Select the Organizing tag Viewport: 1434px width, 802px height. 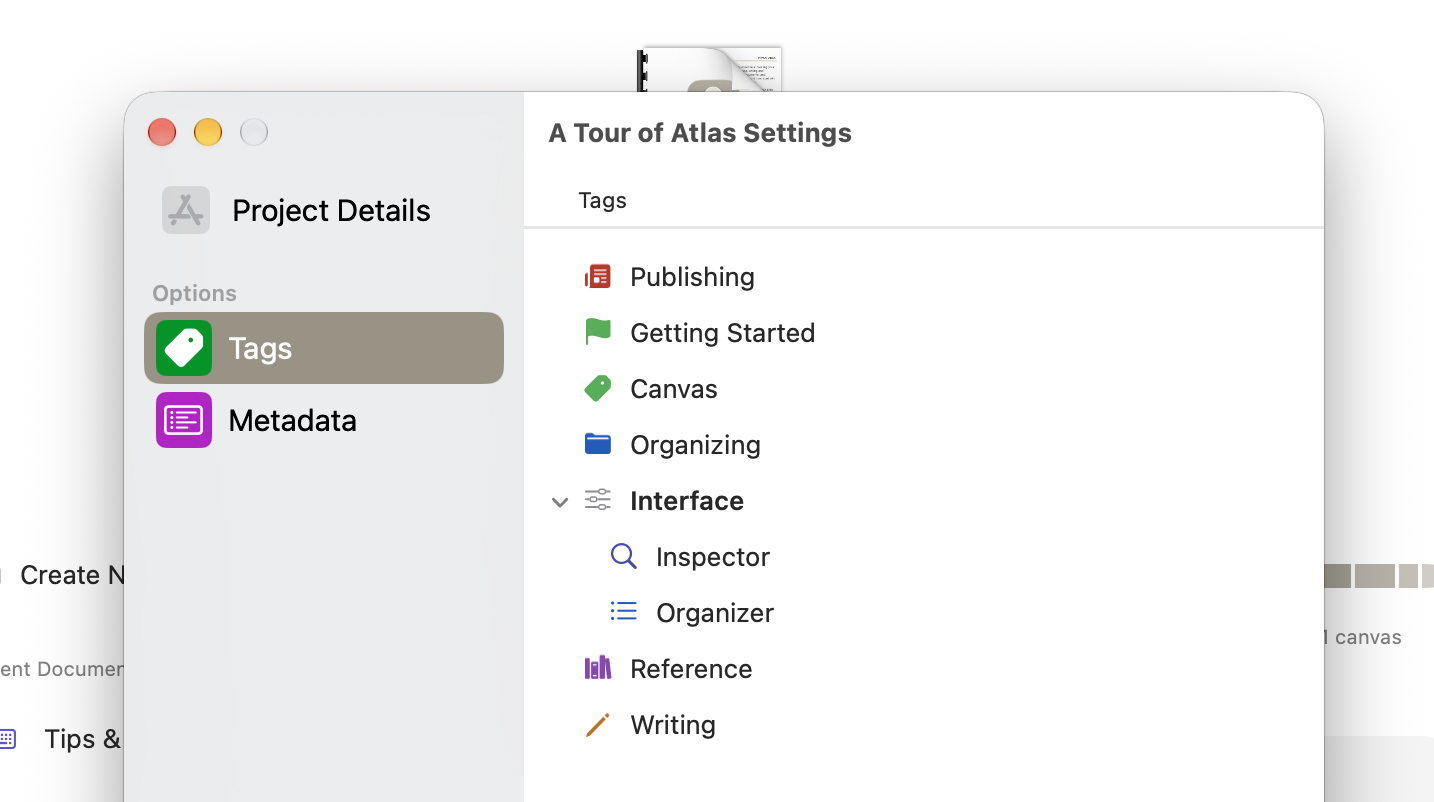click(696, 444)
